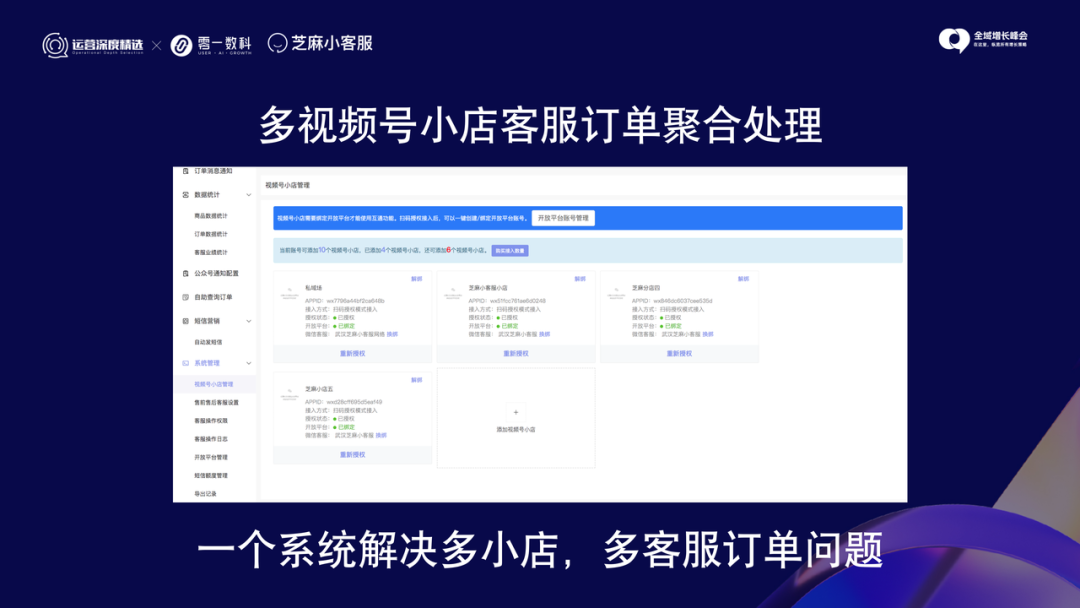Screen dimensions: 1080x608
Task: Click 解绑 on the 私域场 card
Action: [417, 279]
